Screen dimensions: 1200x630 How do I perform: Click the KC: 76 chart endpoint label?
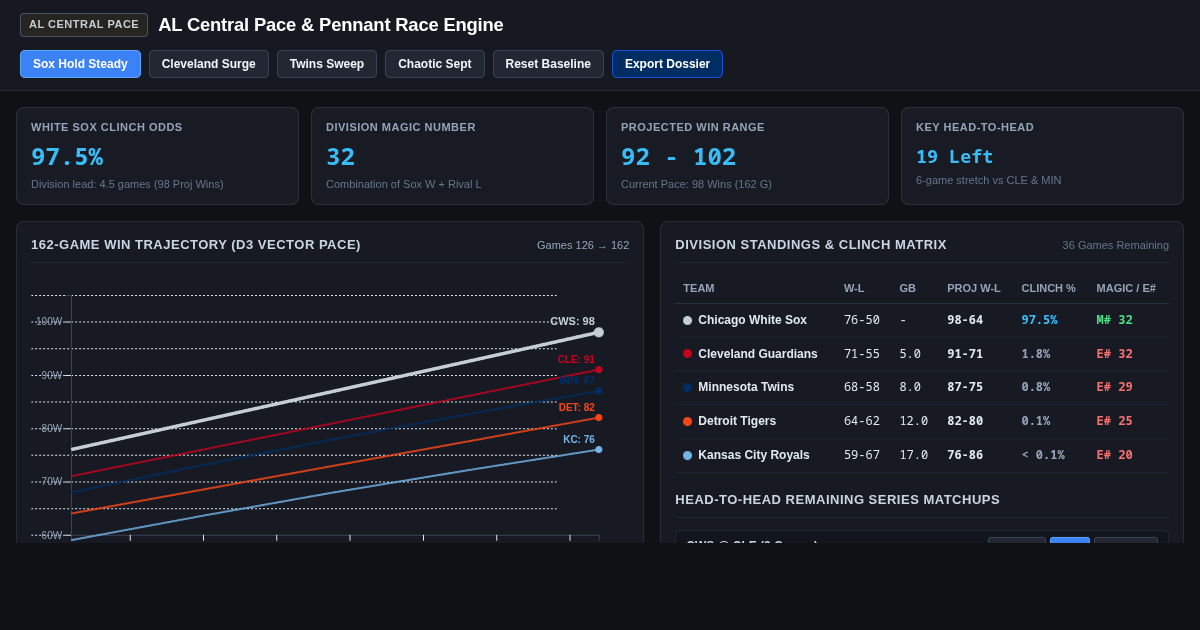point(578,440)
